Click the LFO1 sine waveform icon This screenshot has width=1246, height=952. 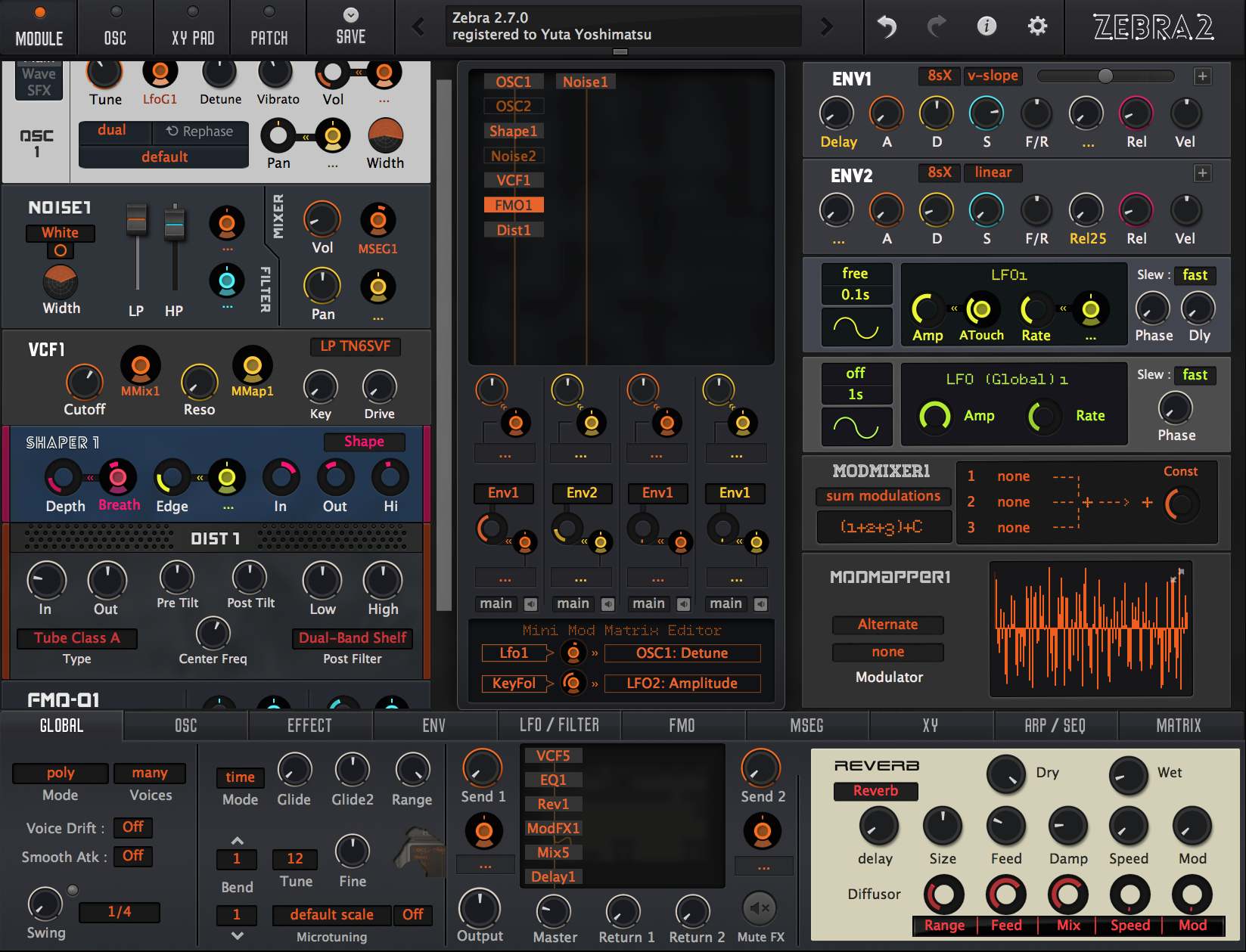click(x=856, y=327)
